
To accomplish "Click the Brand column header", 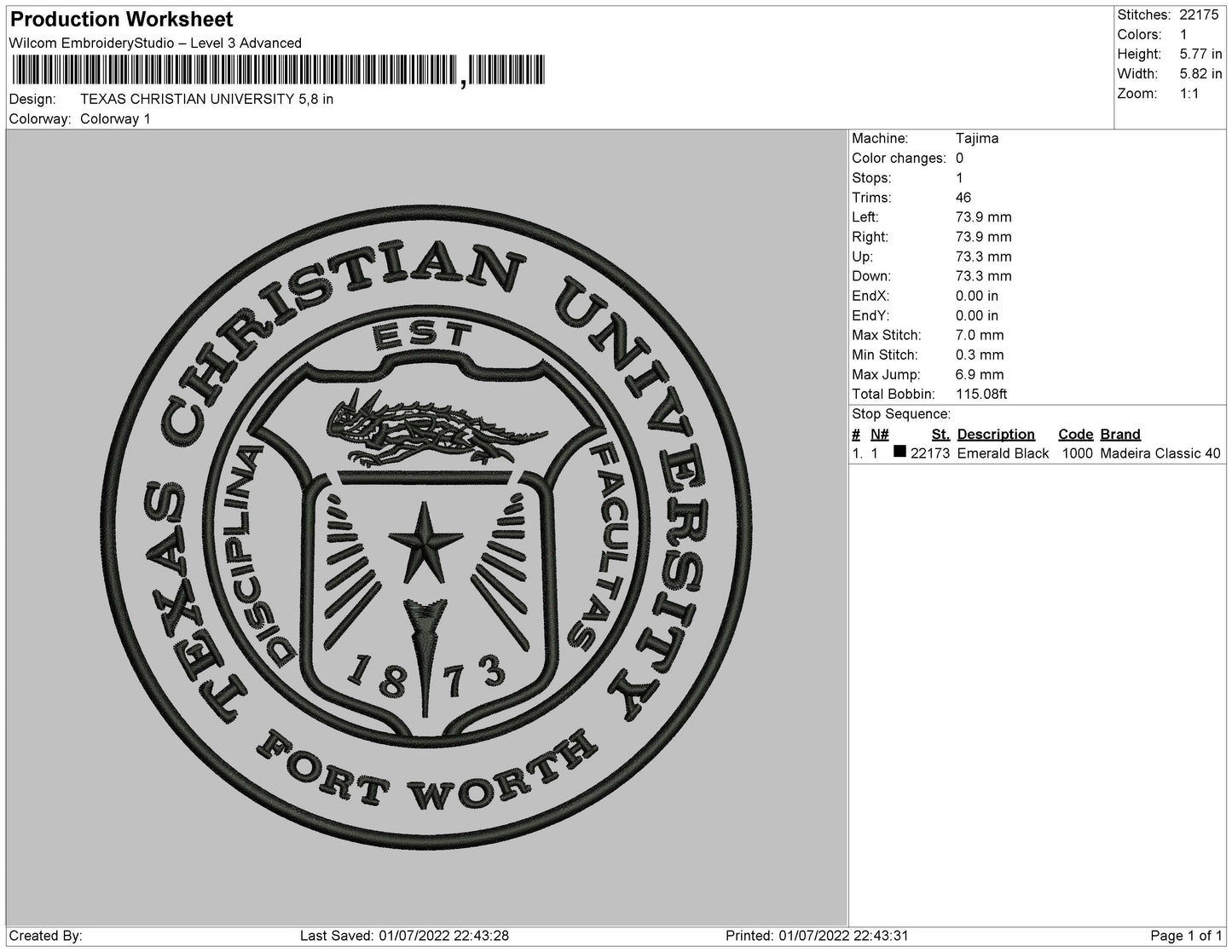I will (1120, 435).
